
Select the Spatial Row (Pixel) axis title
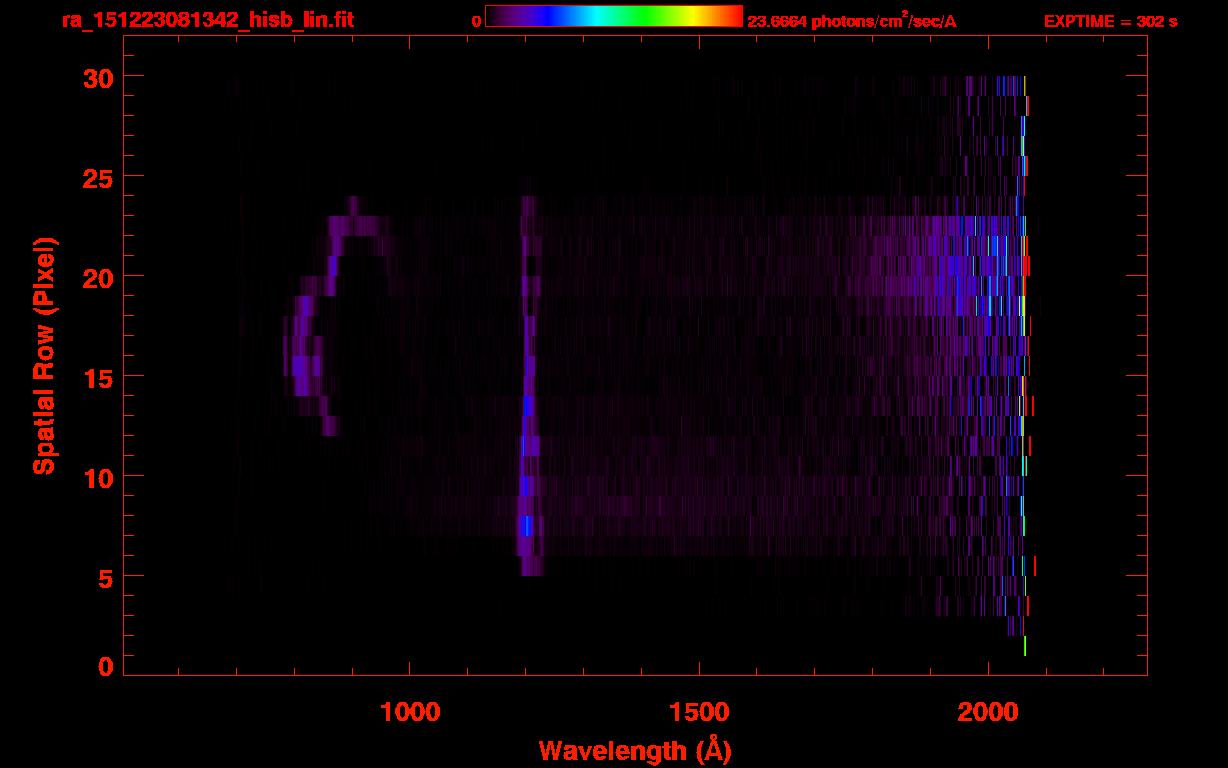click(44, 355)
